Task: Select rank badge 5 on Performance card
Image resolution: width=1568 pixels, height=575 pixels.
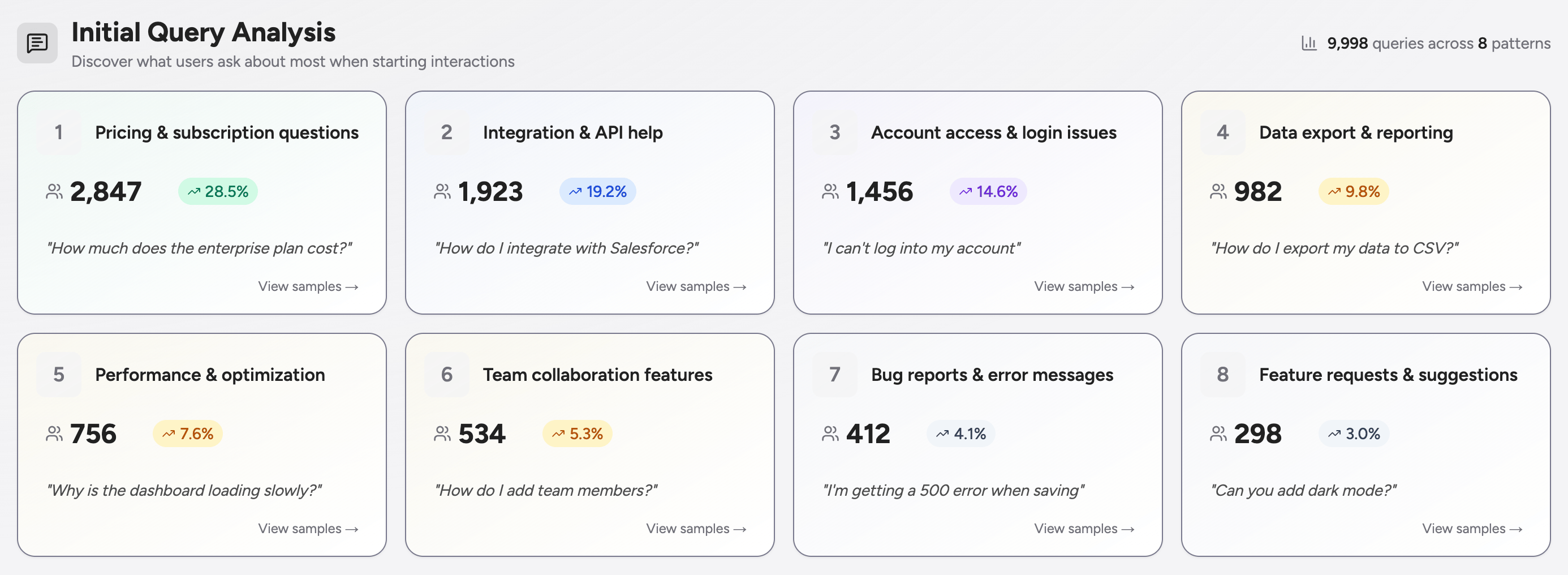Action: [59, 375]
